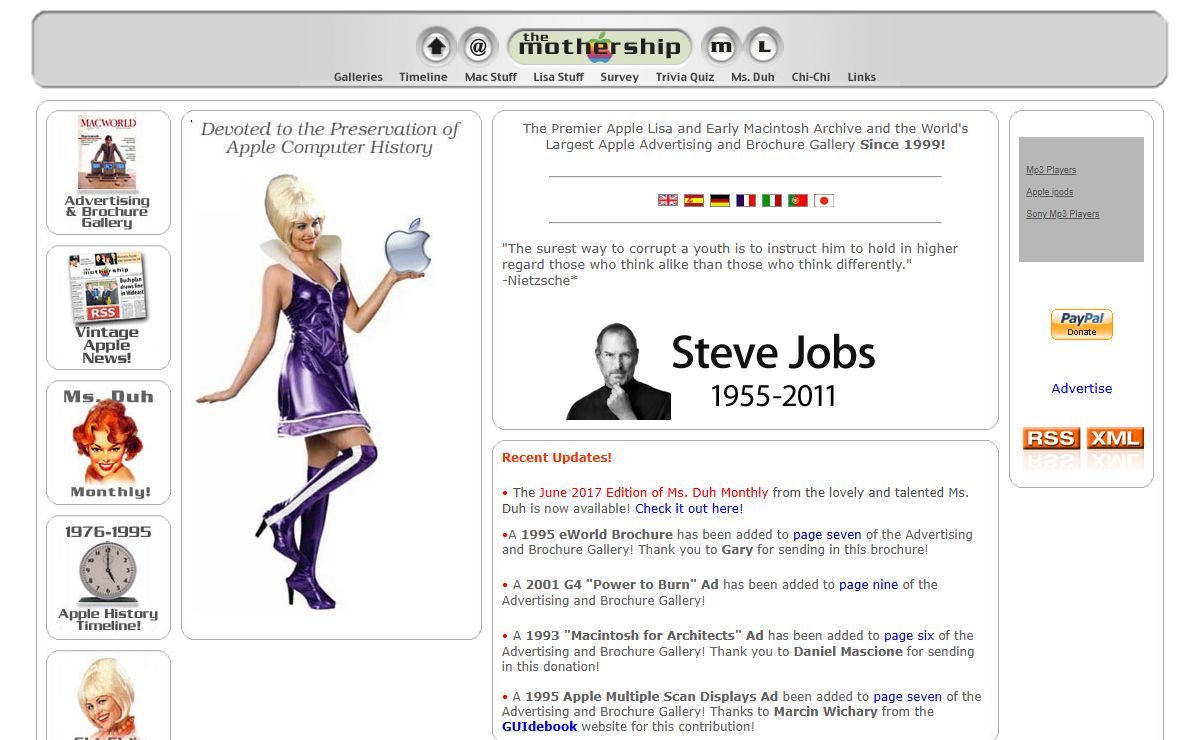The image size is (1200, 740).
Task: Click the Mothership apple logo
Action: (600, 46)
